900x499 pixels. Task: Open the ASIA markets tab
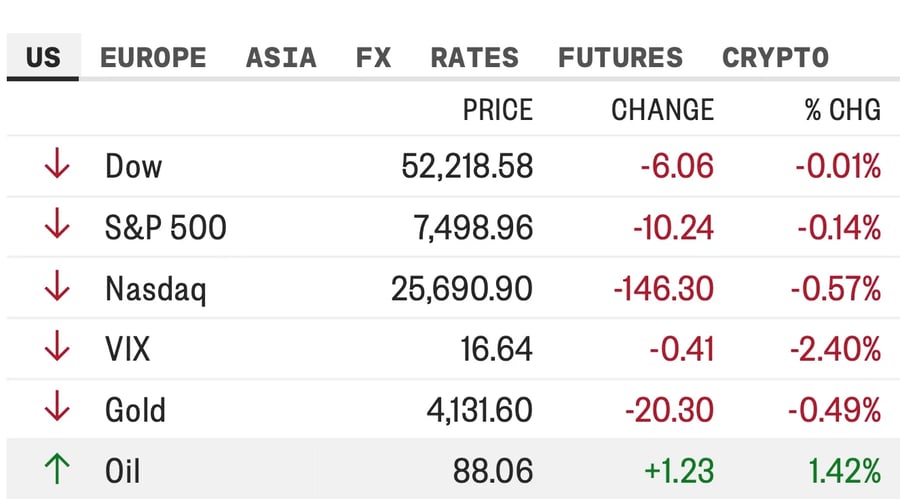(x=281, y=57)
